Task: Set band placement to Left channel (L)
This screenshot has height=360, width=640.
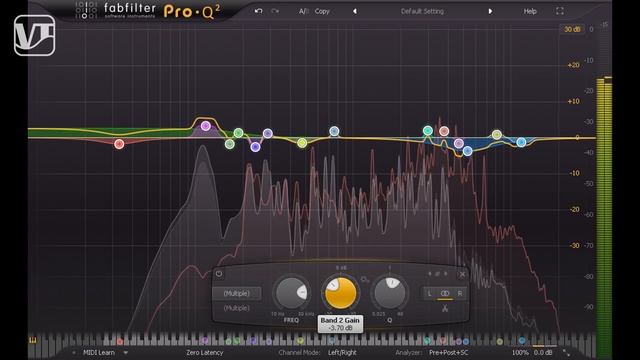Action: click(x=429, y=293)
